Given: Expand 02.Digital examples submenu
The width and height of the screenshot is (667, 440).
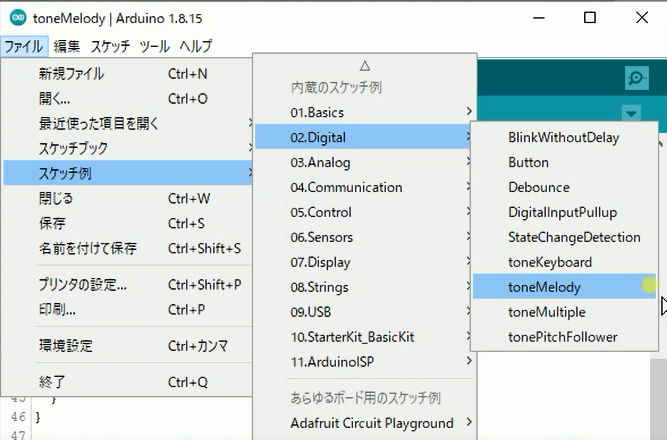Looking at the screenshot, I should (363, 137).
